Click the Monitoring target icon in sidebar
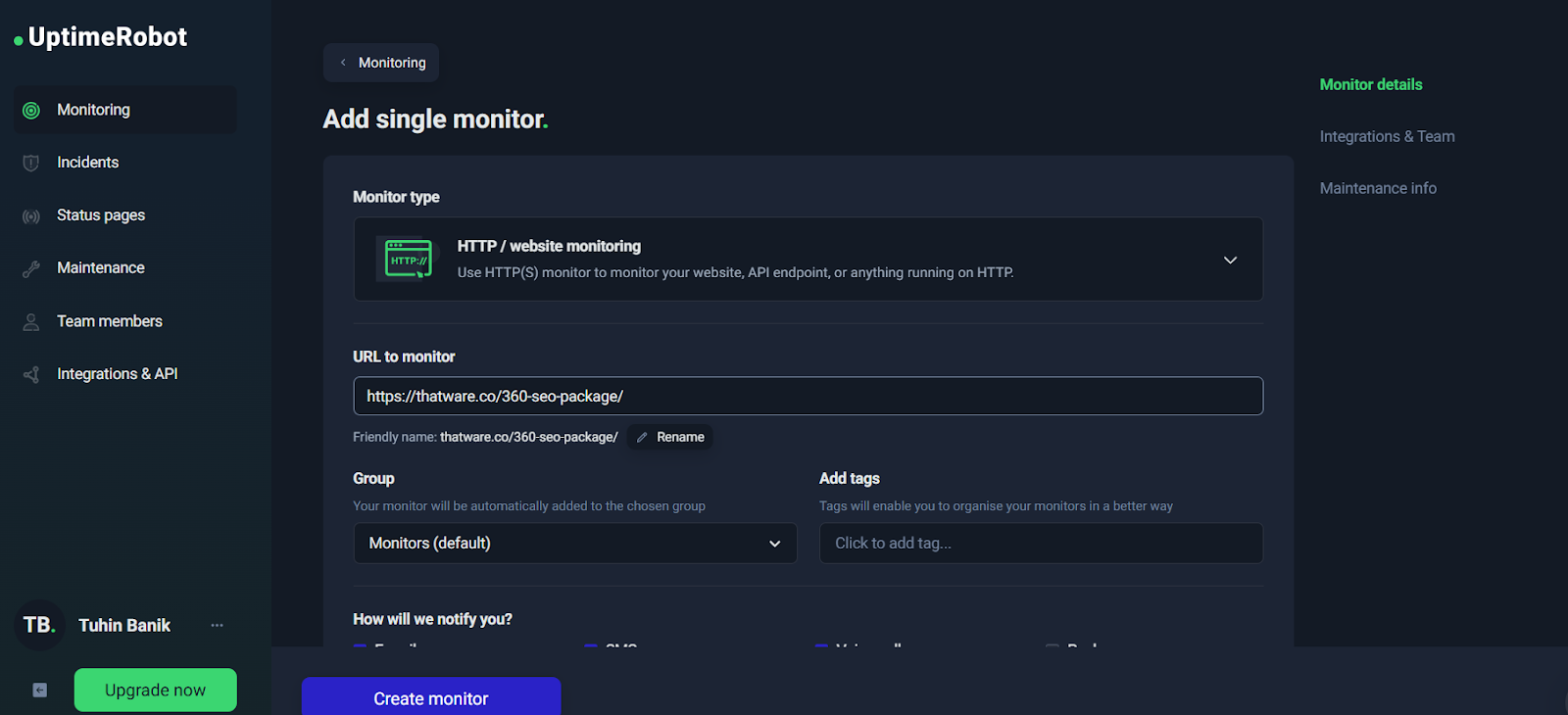Screen dimensions: 1568x715 (x=31, y=111)
